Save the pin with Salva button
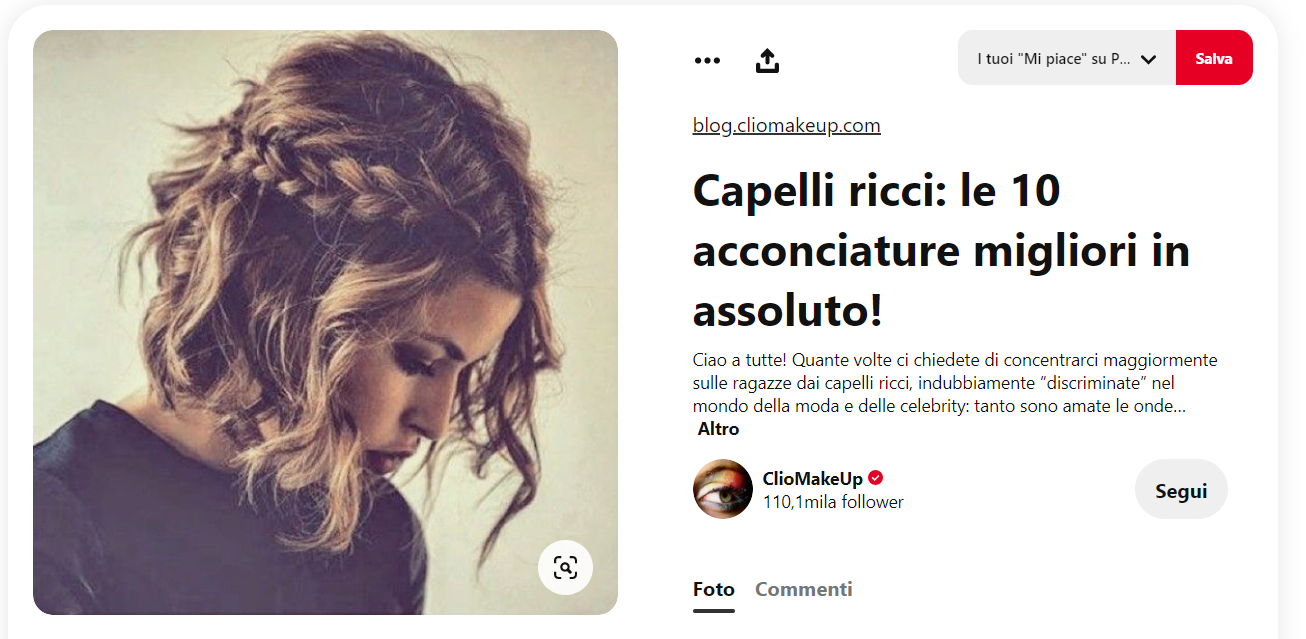 [1214, 58]
